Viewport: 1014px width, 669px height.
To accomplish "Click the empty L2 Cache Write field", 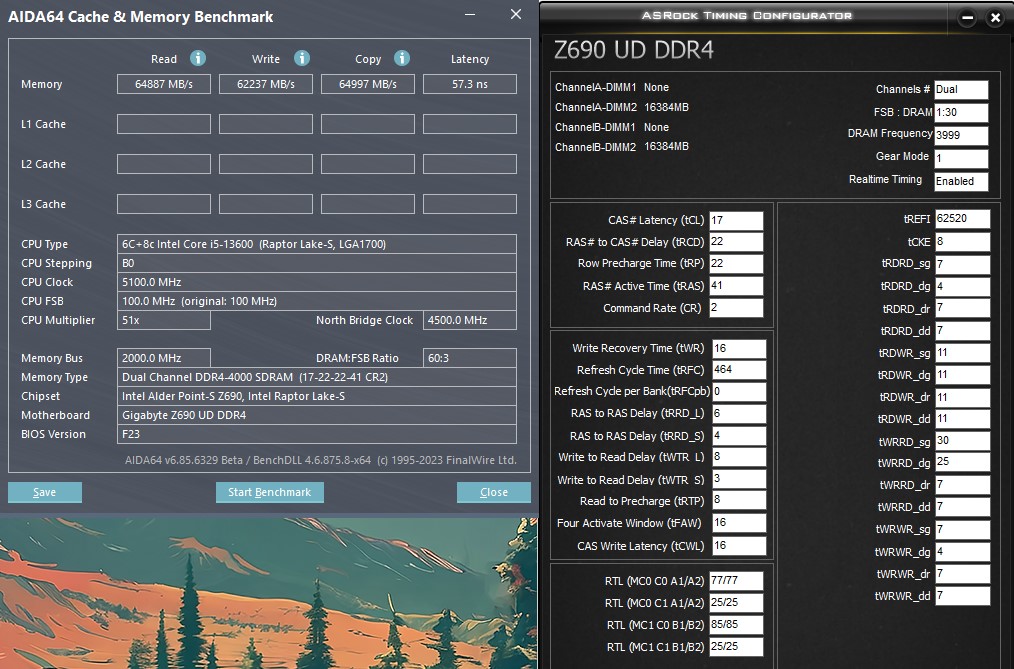I will tap(266, 164).
